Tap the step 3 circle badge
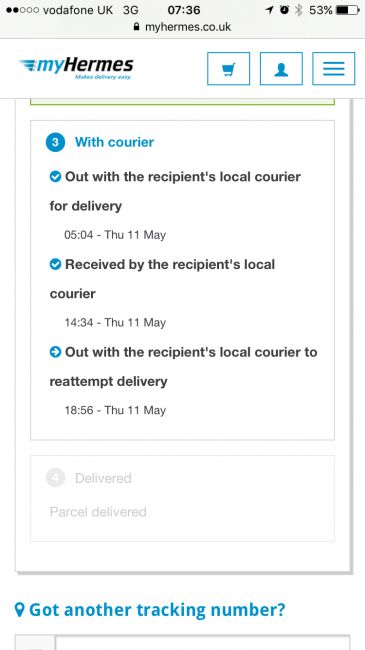This screenshot has width=365, height=650. [x=55, y=142]
